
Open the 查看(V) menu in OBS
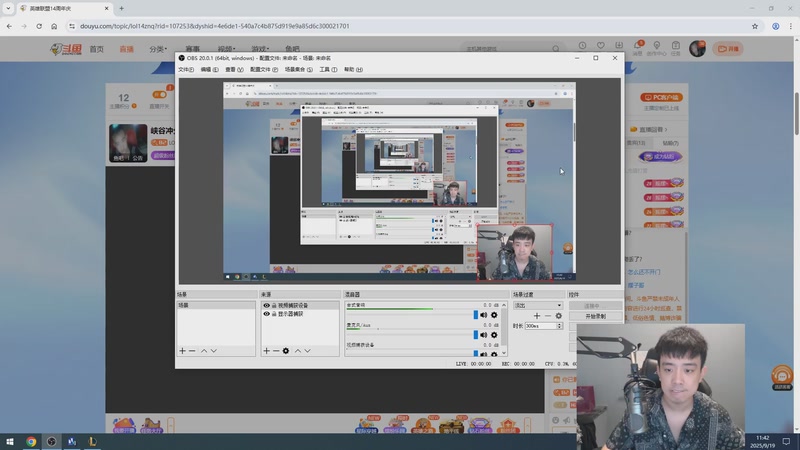234,69
